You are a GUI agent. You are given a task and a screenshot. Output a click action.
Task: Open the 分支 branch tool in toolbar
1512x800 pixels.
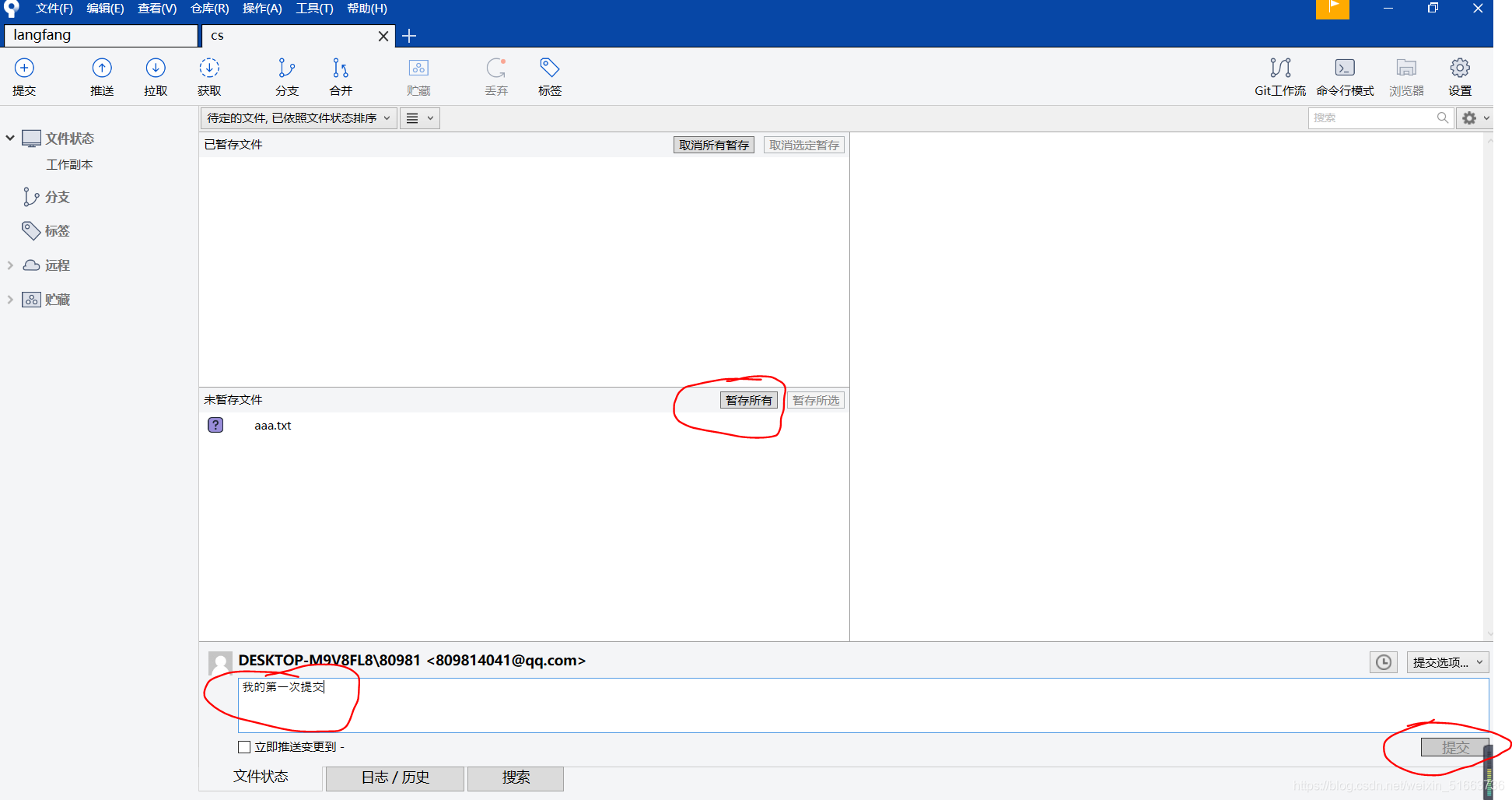[287, 76]
